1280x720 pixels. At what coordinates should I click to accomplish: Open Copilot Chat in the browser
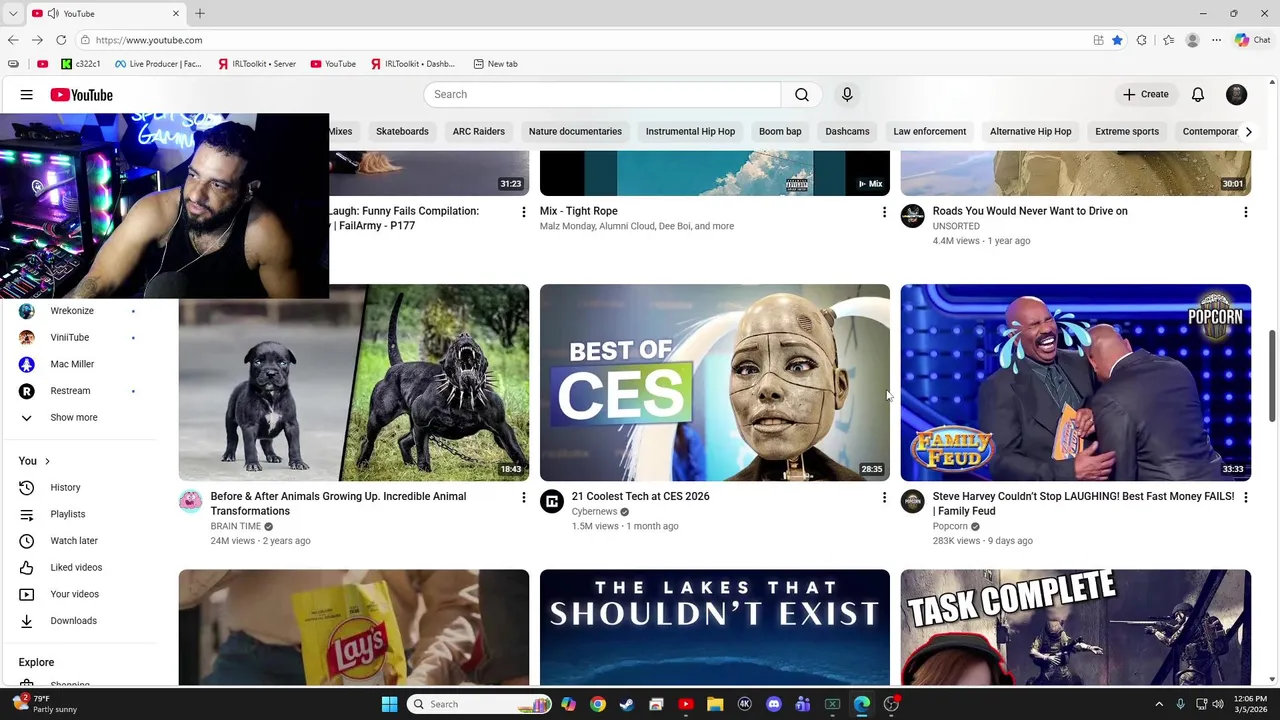coord(1252,40)
